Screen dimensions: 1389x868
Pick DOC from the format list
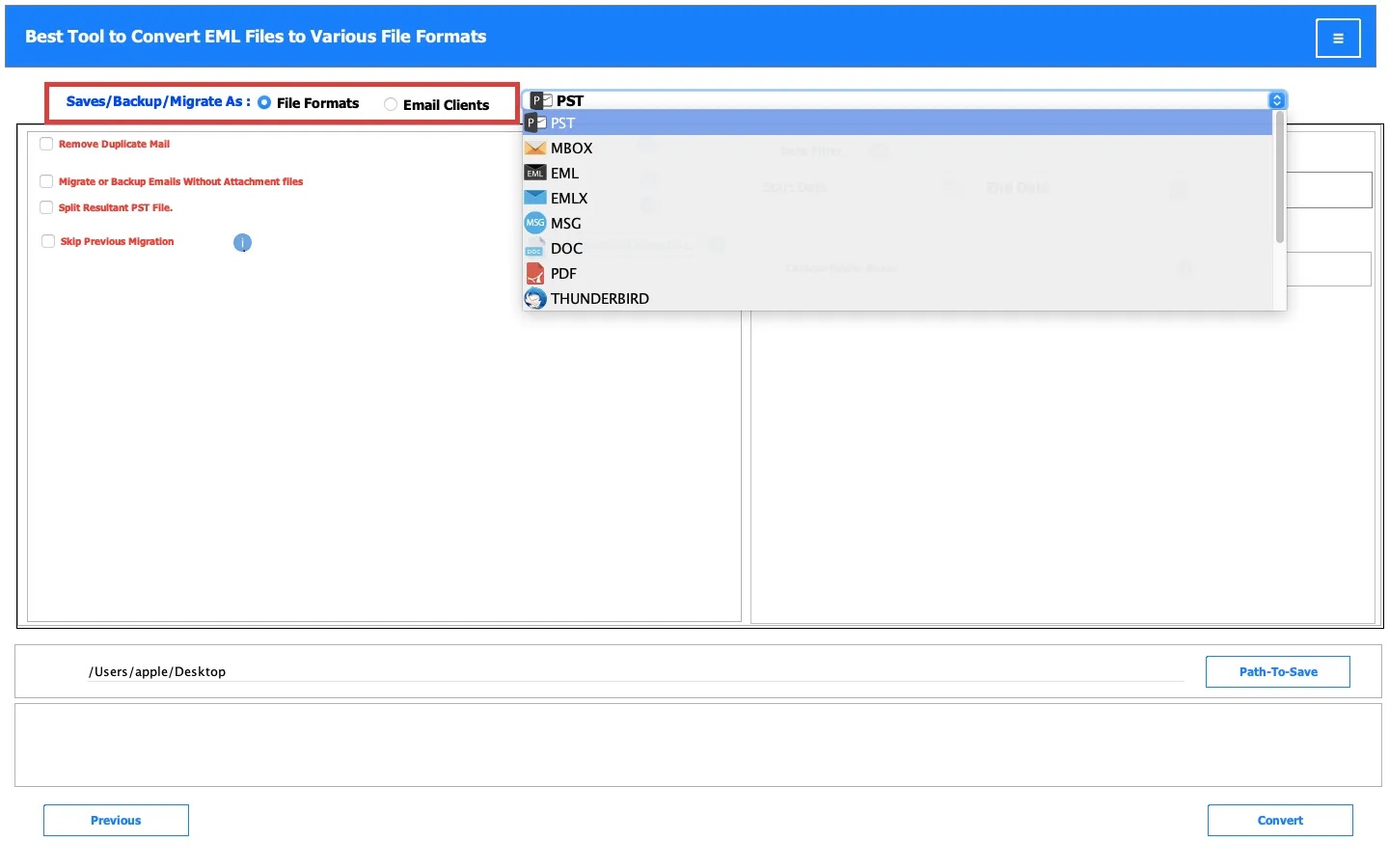click(898, 249)
